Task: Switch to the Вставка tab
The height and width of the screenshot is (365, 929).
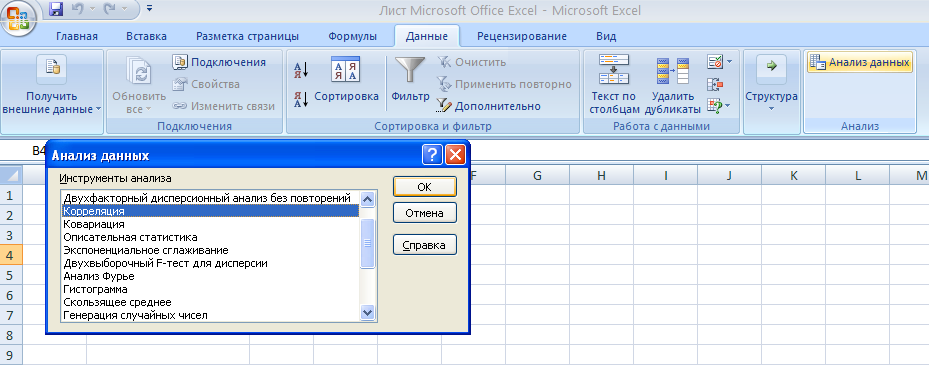Action: 146,36
